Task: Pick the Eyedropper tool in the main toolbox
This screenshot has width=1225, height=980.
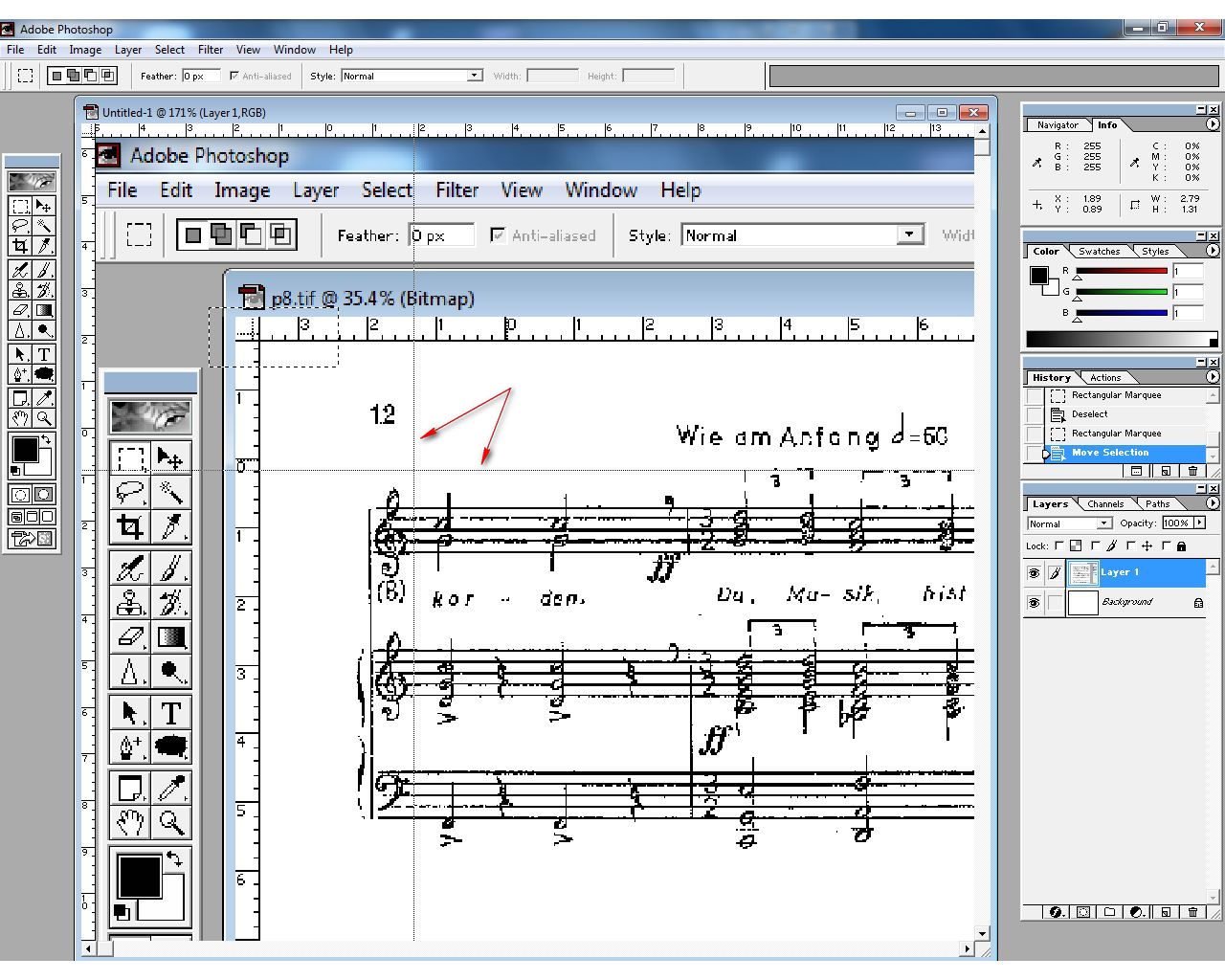Action: (x=43, y=398)
